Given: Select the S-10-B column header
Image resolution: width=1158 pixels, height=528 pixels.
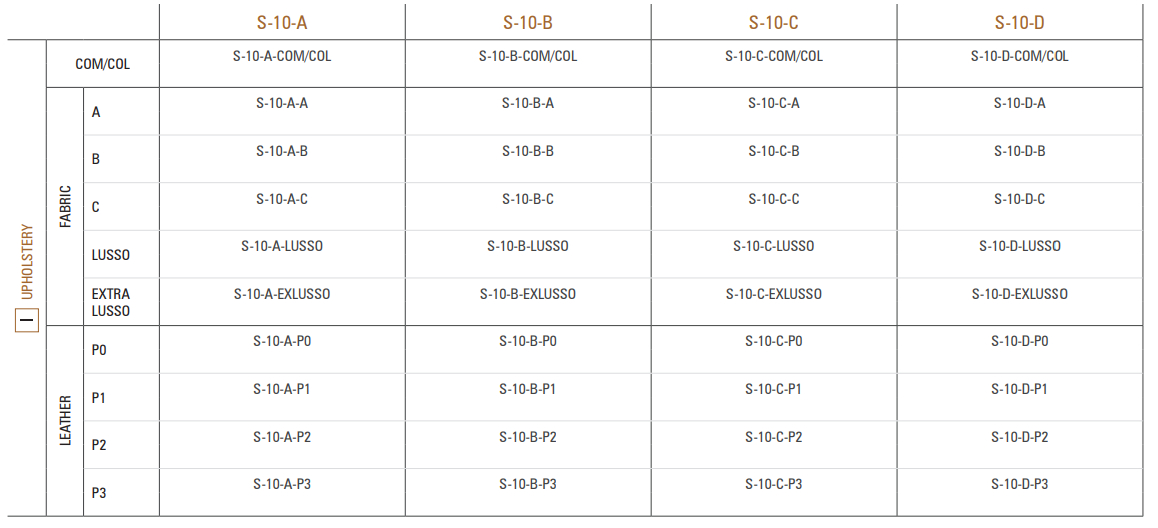Looking at the screenshot, I should point(527,22).
